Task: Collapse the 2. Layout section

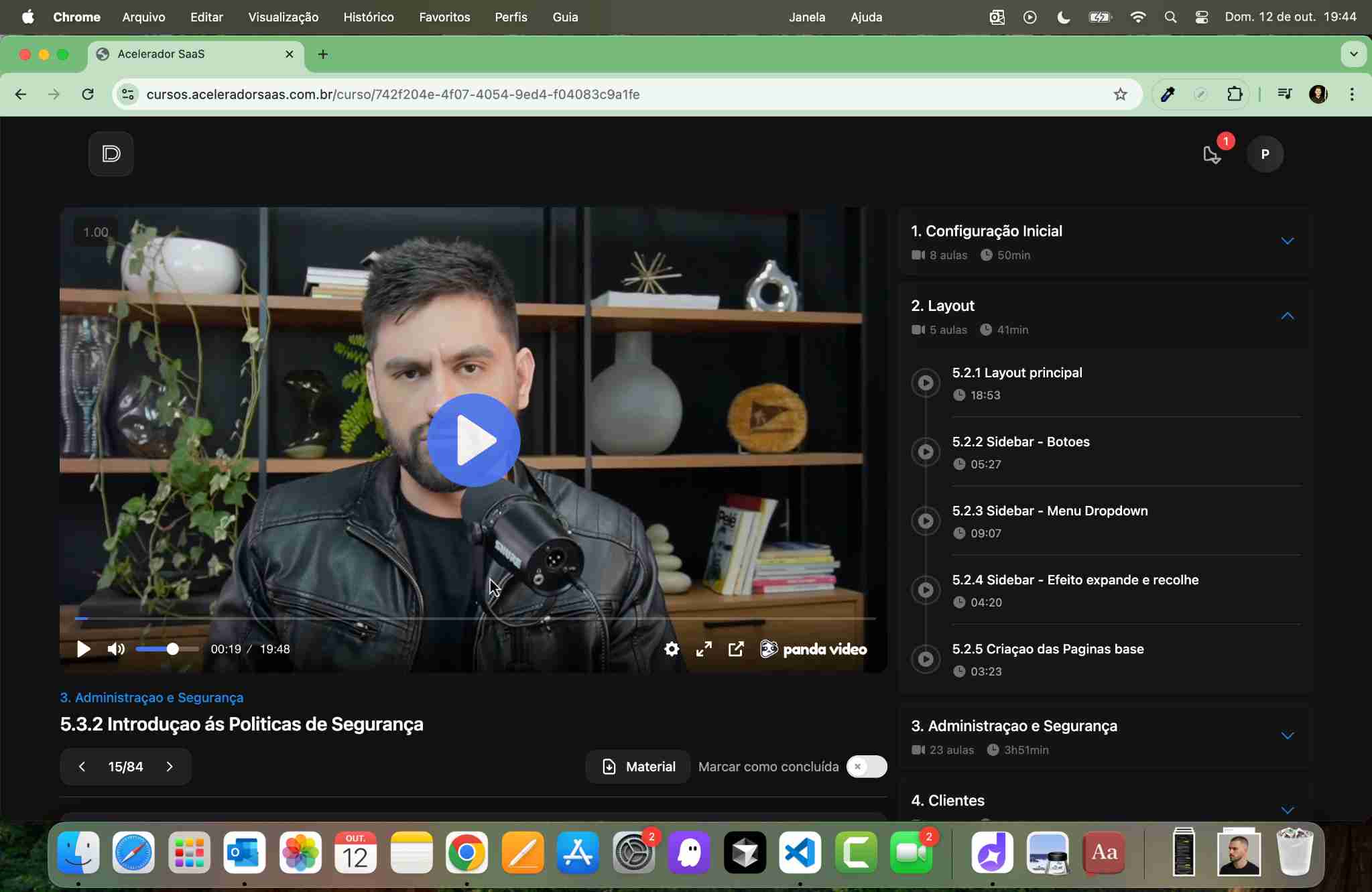Action: [x=1287, y=316]
